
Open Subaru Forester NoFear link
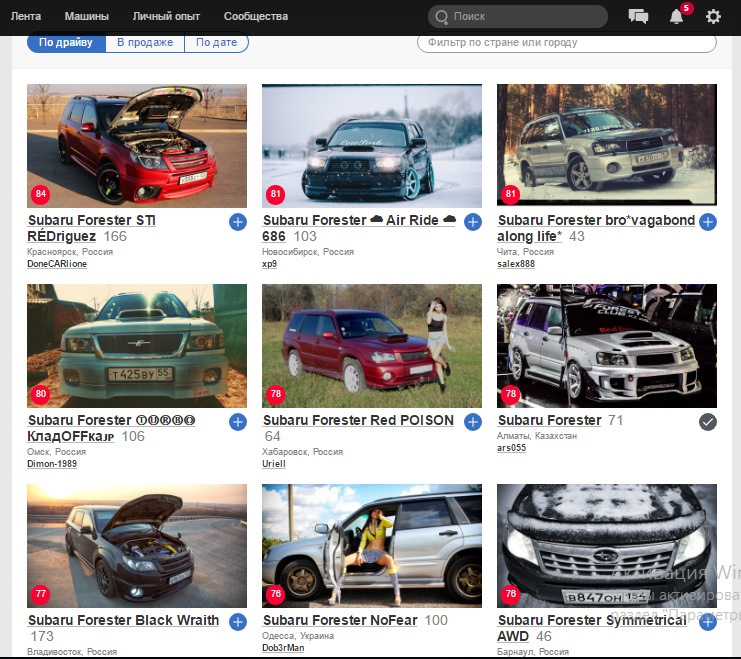340,620
